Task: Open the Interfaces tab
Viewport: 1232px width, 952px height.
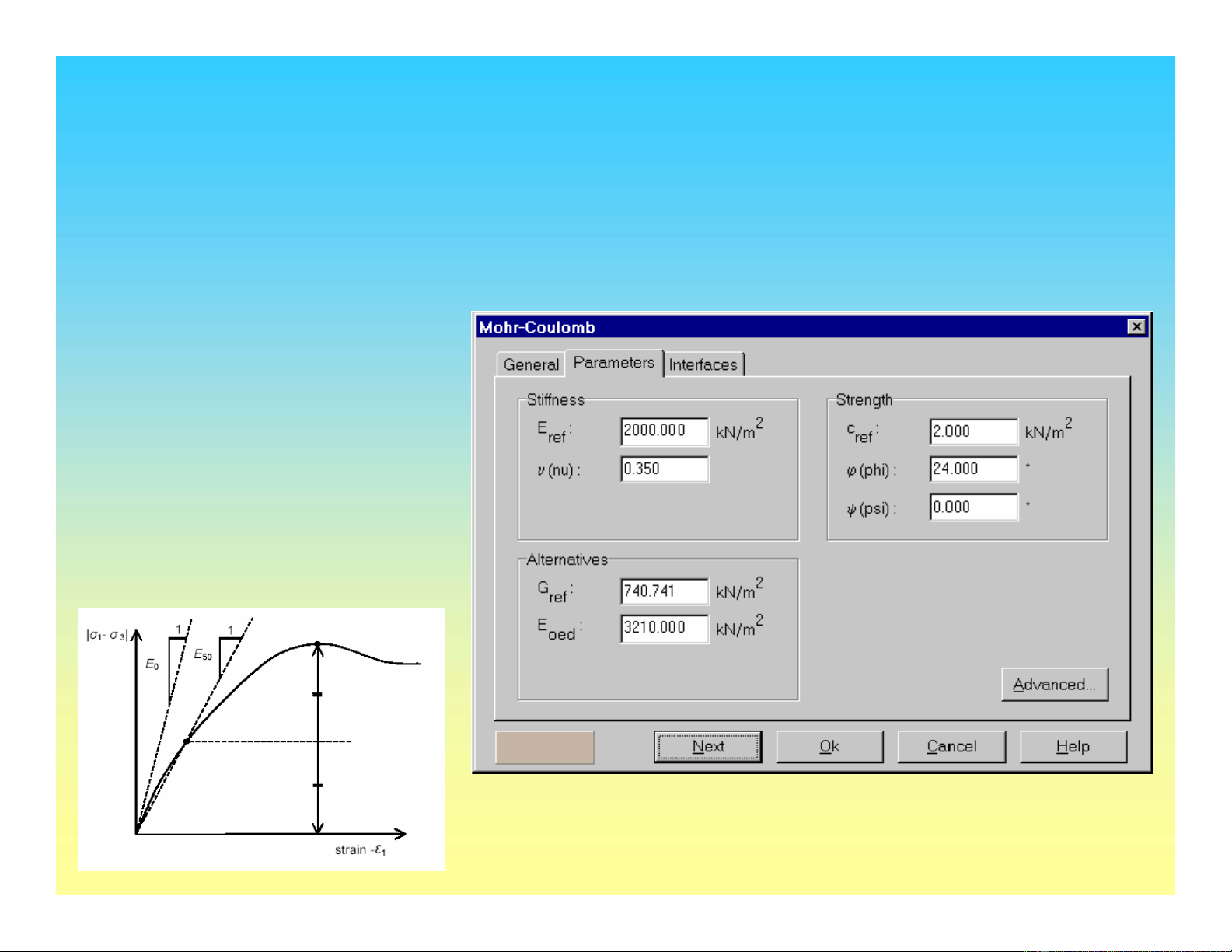Action: (x=703, y=364)
